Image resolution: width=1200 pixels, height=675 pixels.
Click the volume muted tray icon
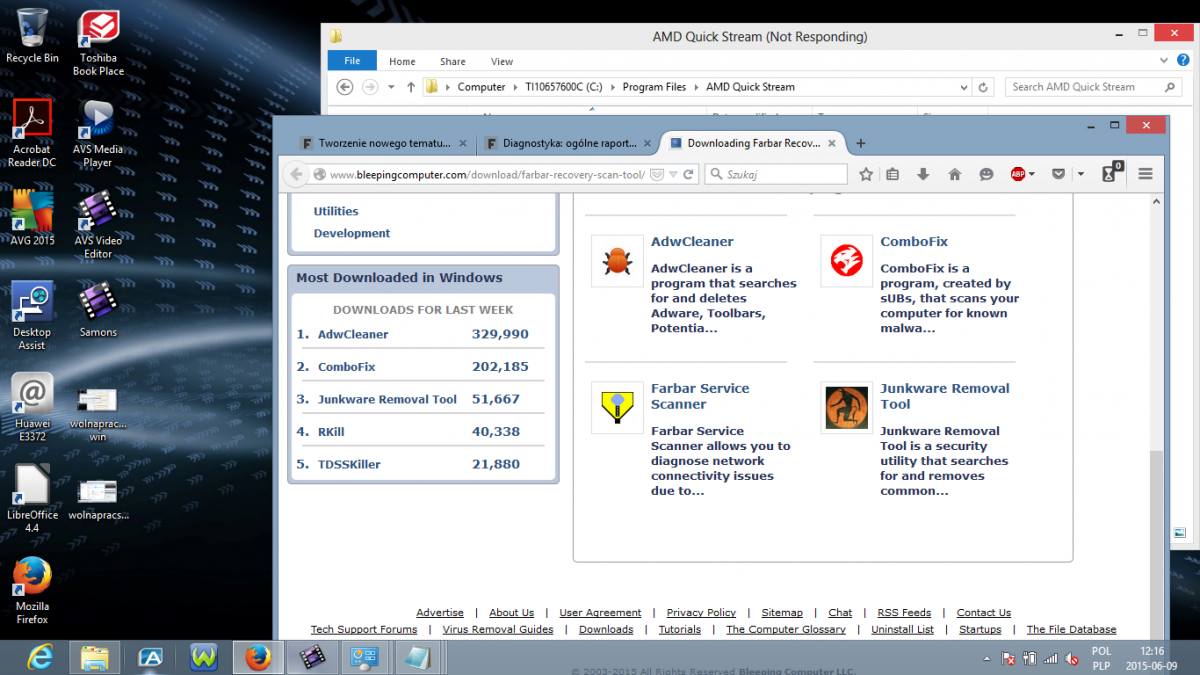[x=1071, y=658]
